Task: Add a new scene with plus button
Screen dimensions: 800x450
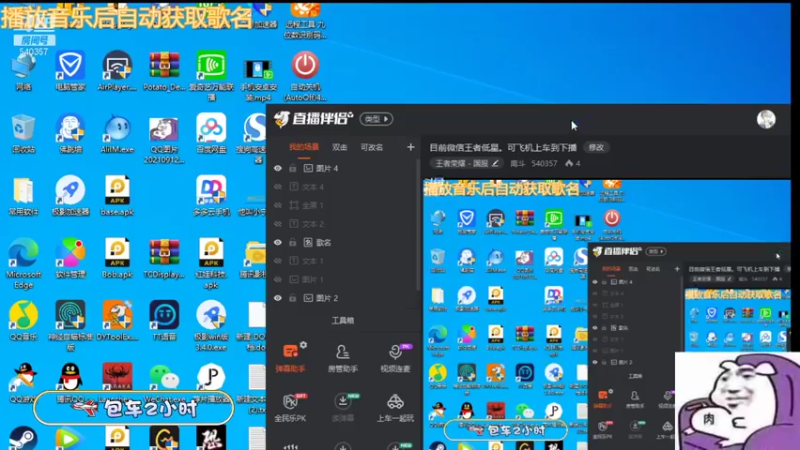Action: pos(411,147)
